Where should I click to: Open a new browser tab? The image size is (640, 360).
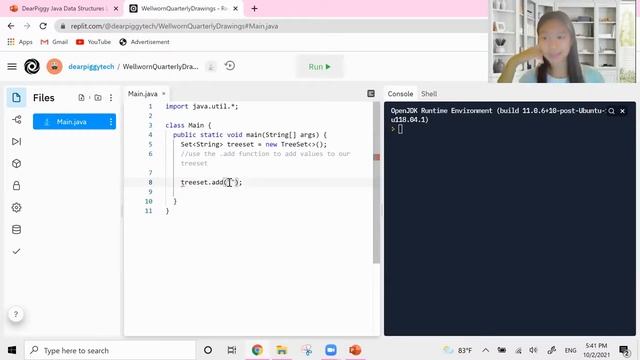coord(254,8)
